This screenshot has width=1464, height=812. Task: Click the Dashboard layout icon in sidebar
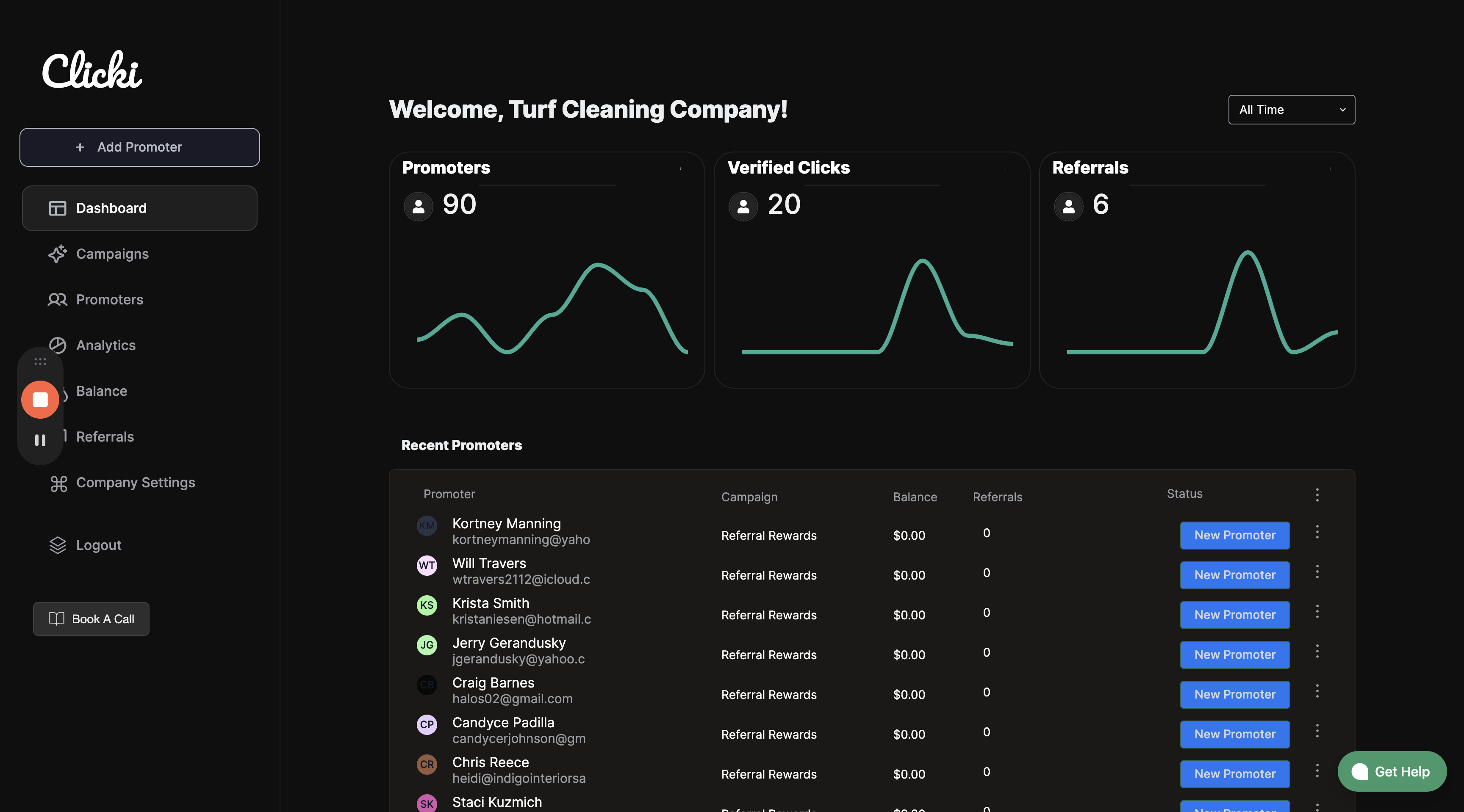click(x=58, y=208)
